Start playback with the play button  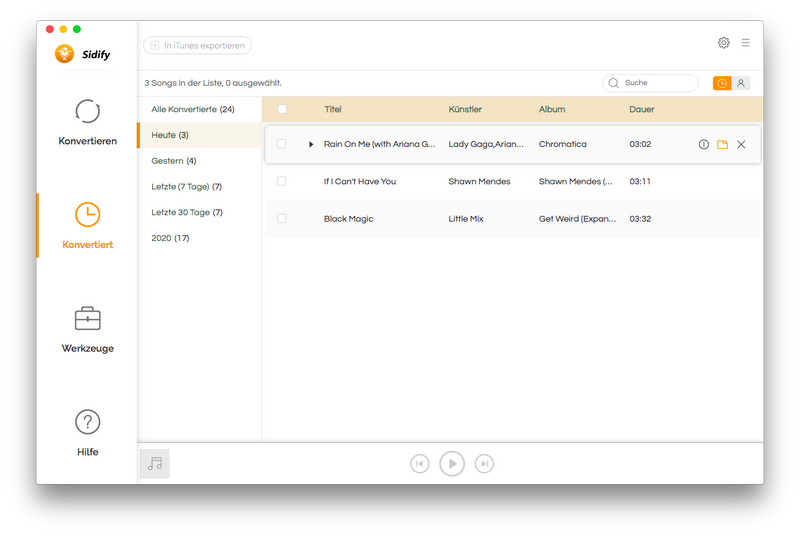452,464
